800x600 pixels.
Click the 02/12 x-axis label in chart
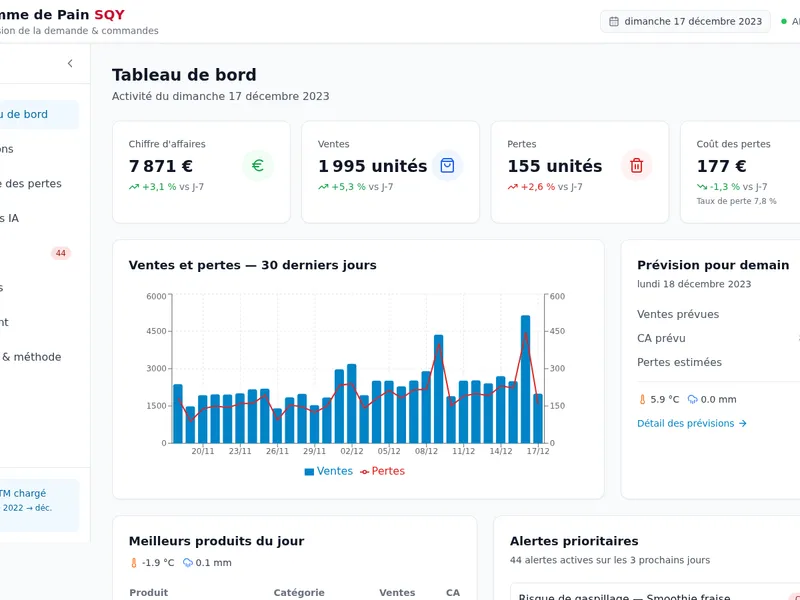[352, 452]
